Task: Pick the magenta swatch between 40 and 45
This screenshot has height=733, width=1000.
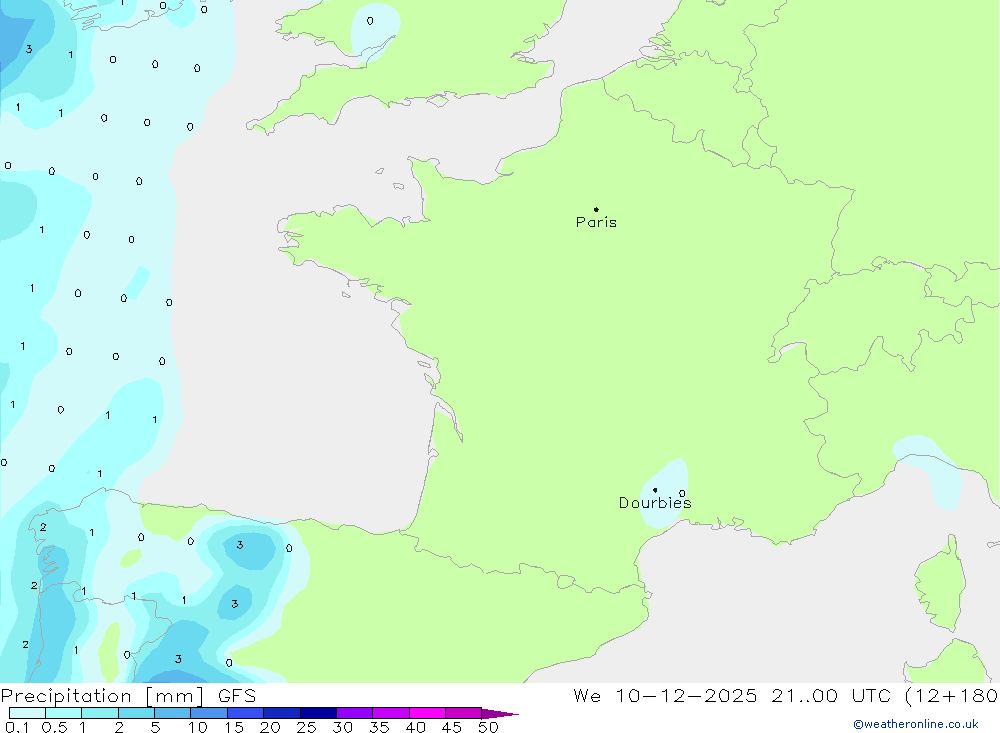Action: pos(427,713)
